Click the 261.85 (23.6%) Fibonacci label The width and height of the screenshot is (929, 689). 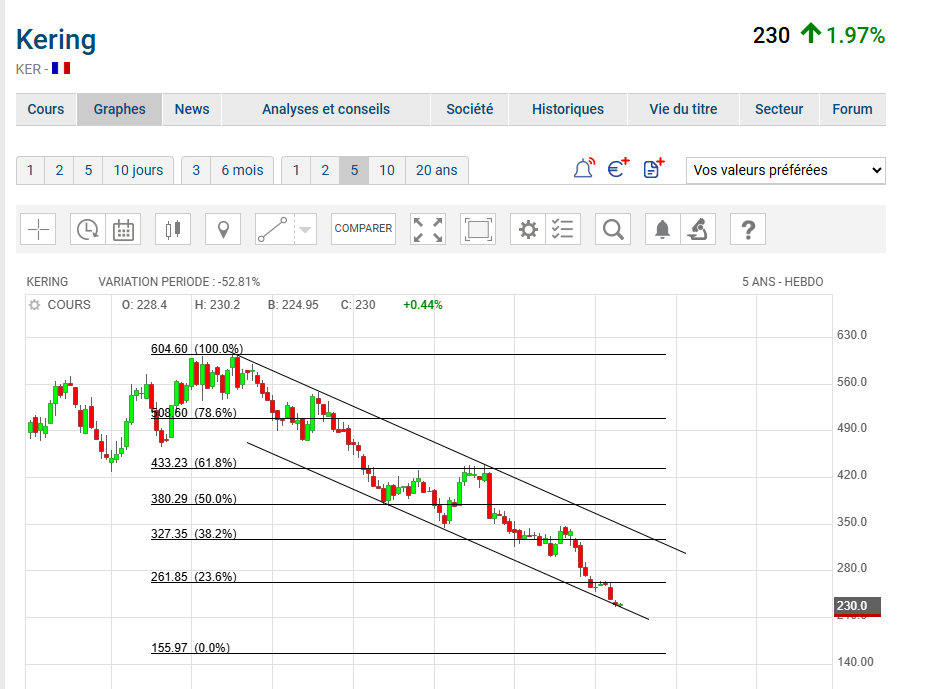tap(194, 576)
